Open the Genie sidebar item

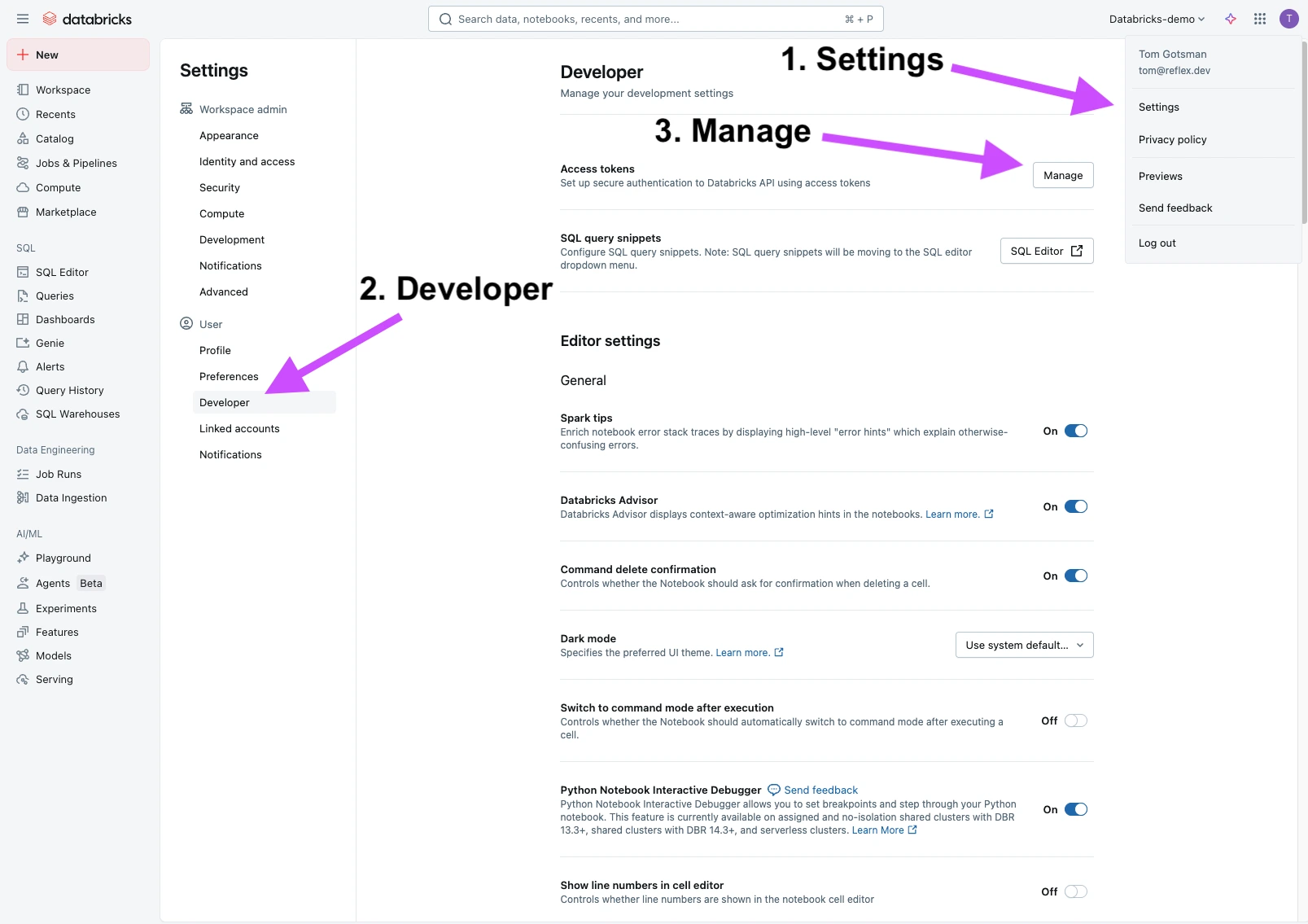50,344
